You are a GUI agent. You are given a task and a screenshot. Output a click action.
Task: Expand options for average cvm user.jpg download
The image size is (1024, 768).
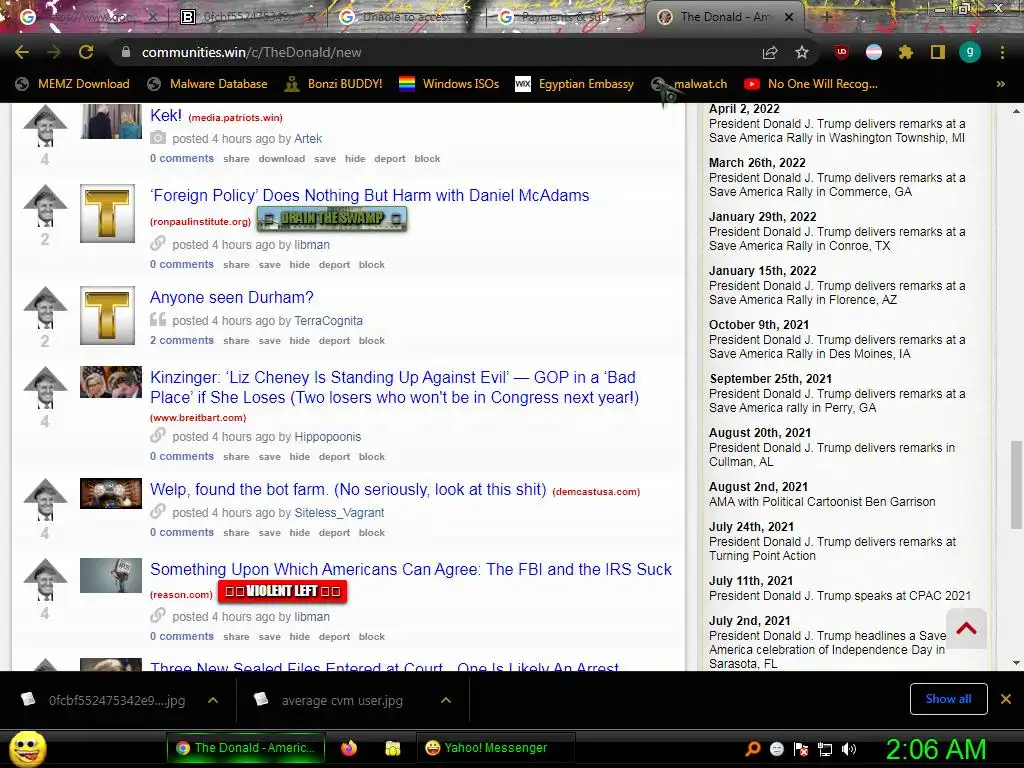click(x=446, y=700)
